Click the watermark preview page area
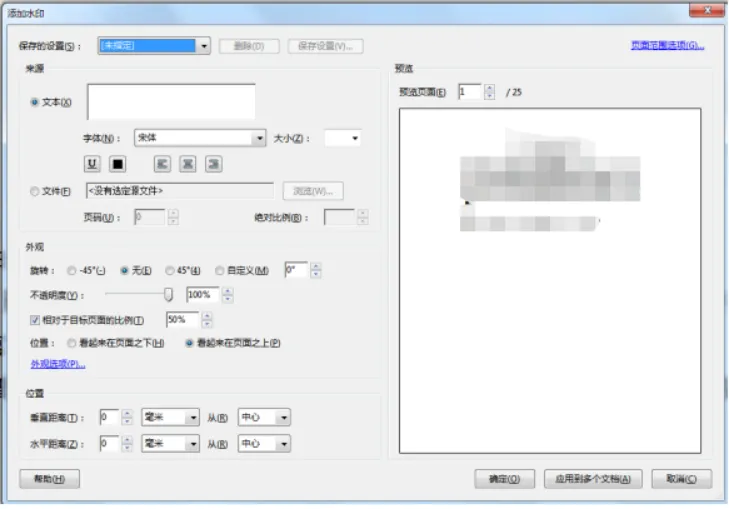 point(550,281)
